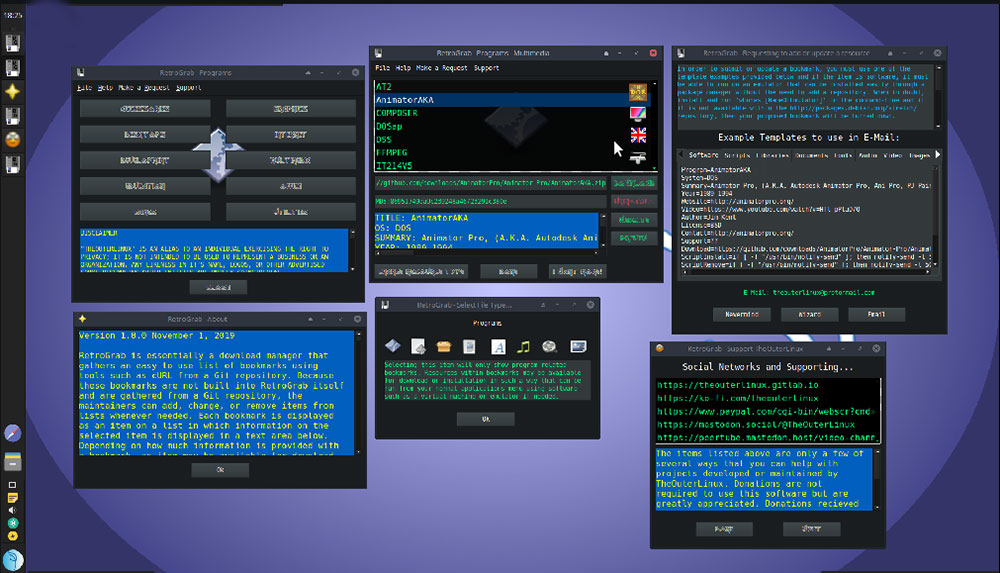Select the plain document file type icon

469,346
